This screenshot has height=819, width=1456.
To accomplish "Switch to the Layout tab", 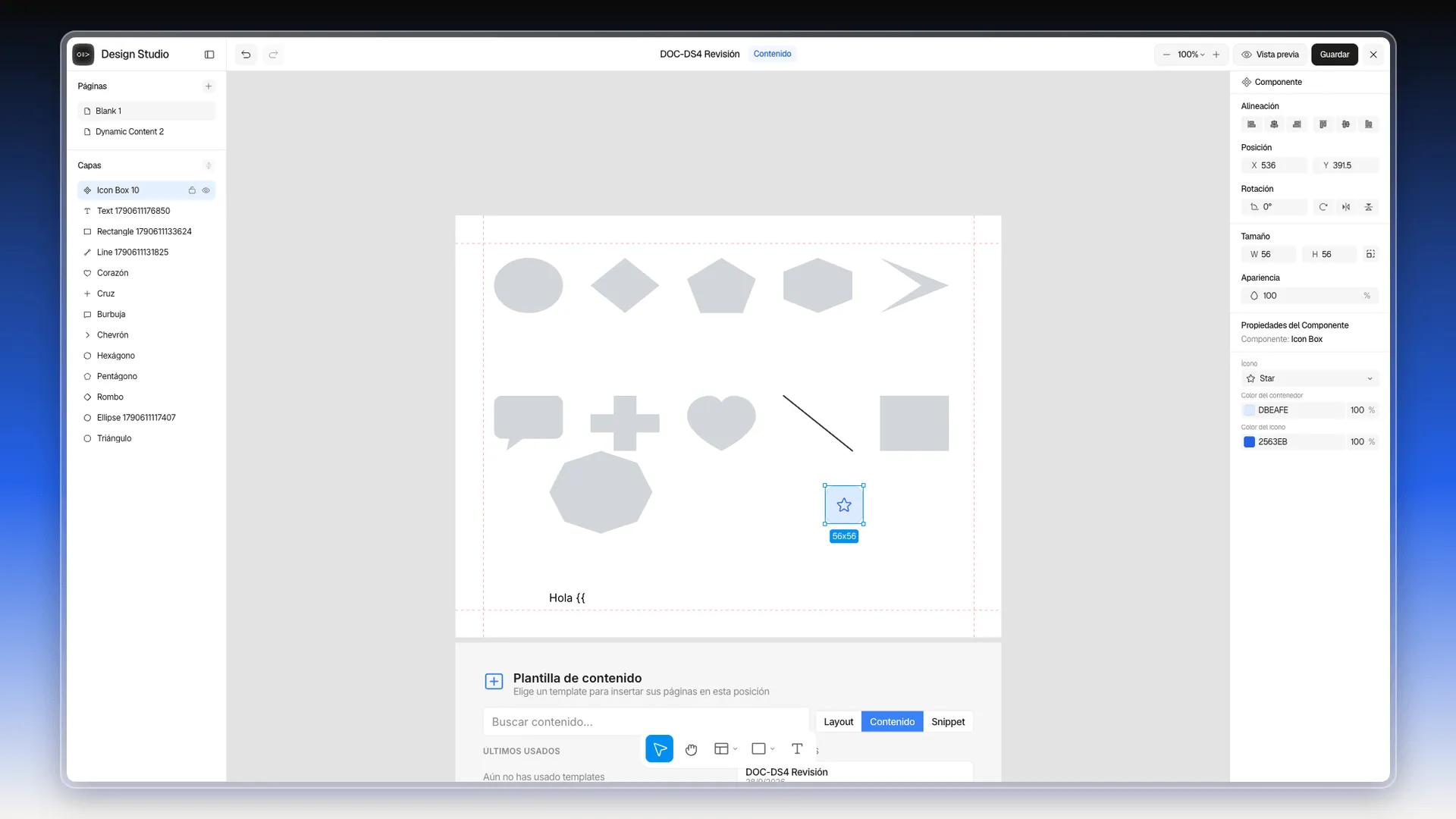I will (839, 722).
